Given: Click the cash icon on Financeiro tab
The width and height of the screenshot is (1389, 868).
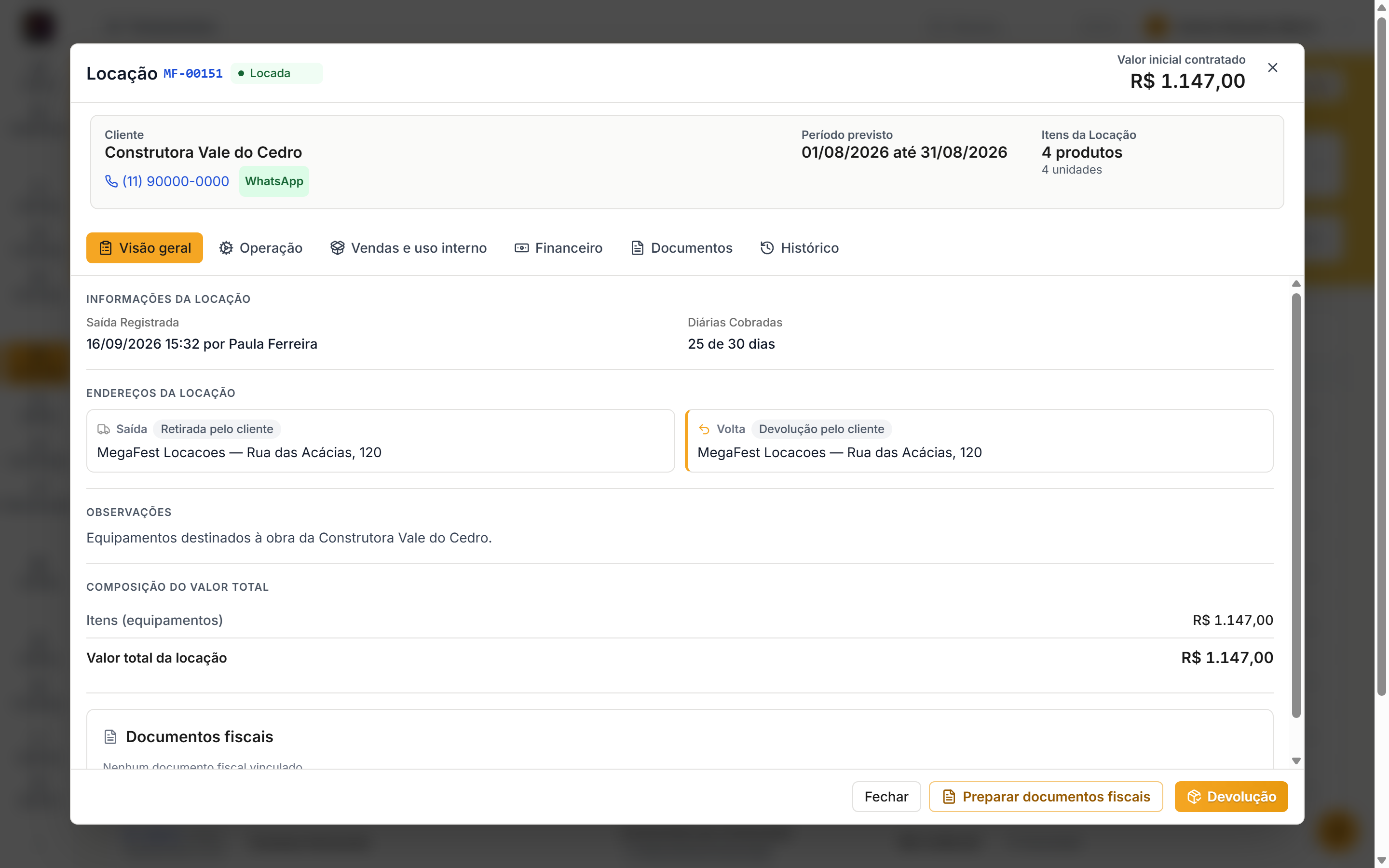Looking at the screenshot, I should coord(522,248).
